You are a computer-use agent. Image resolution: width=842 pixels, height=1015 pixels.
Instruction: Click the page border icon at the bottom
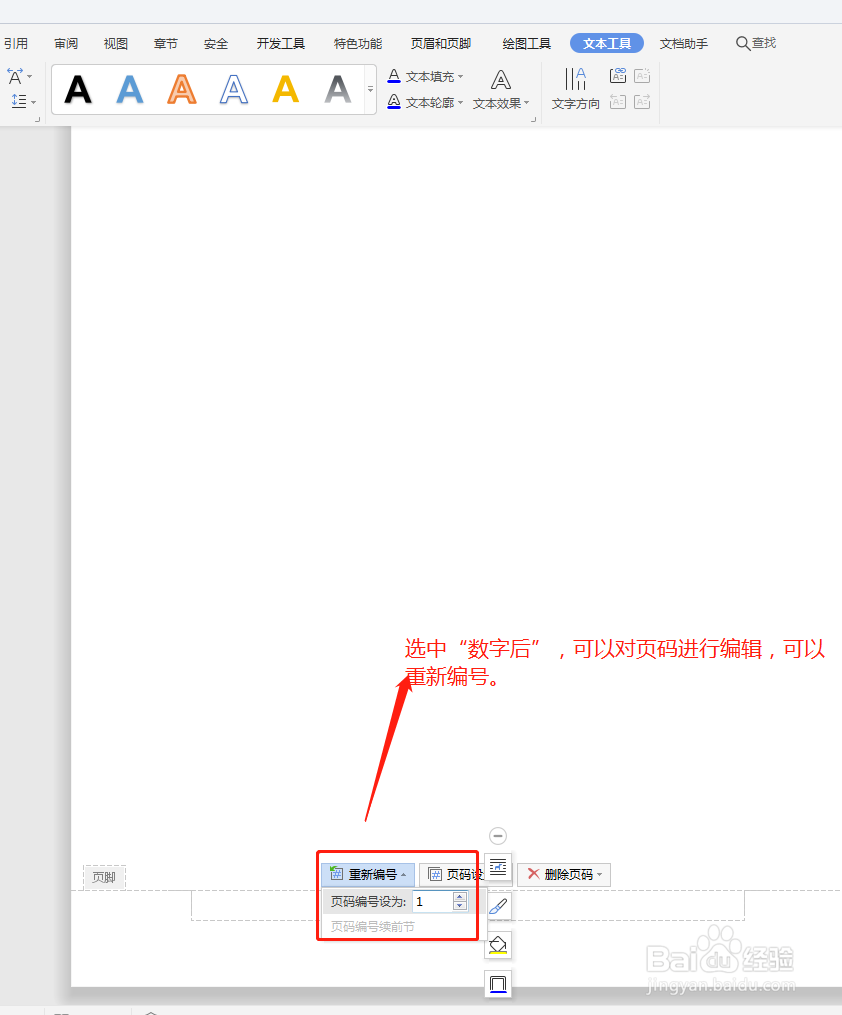(498, 983)
